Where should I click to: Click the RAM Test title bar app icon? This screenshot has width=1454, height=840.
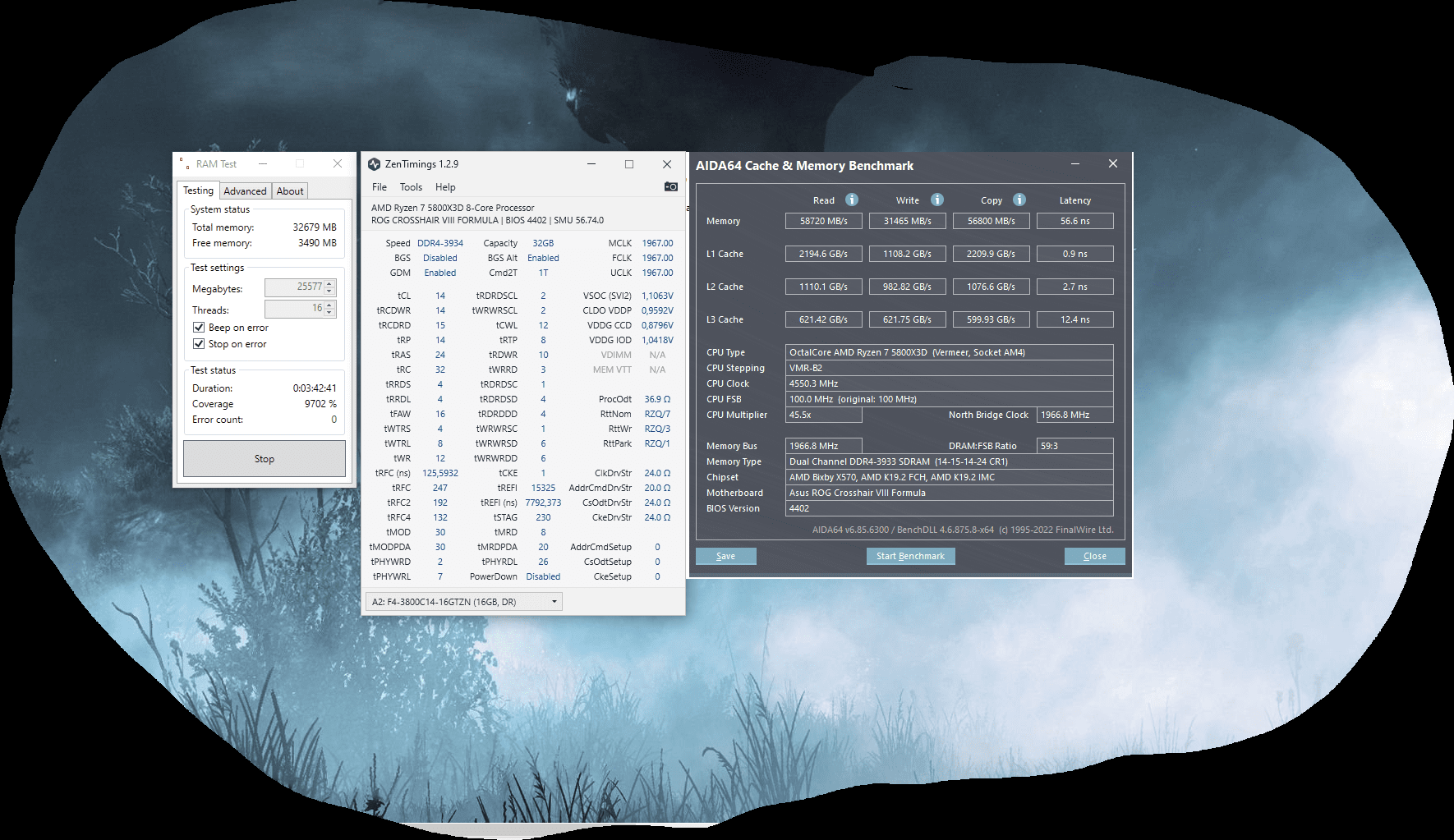(x=186, y=164)
